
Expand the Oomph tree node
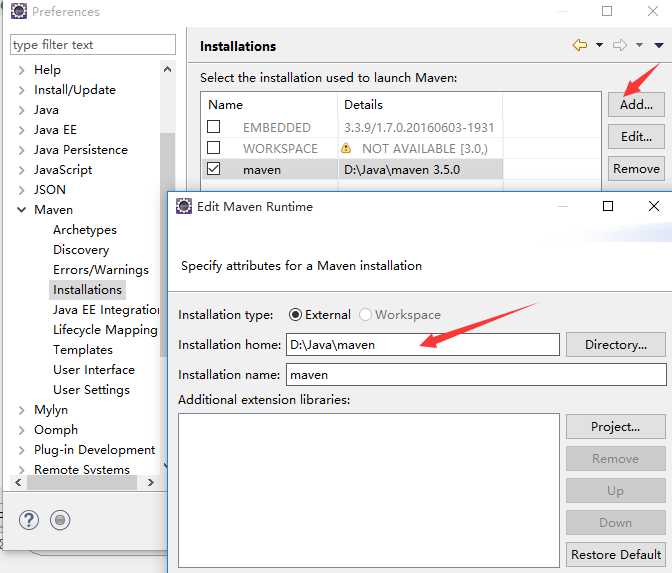(21, 430)
